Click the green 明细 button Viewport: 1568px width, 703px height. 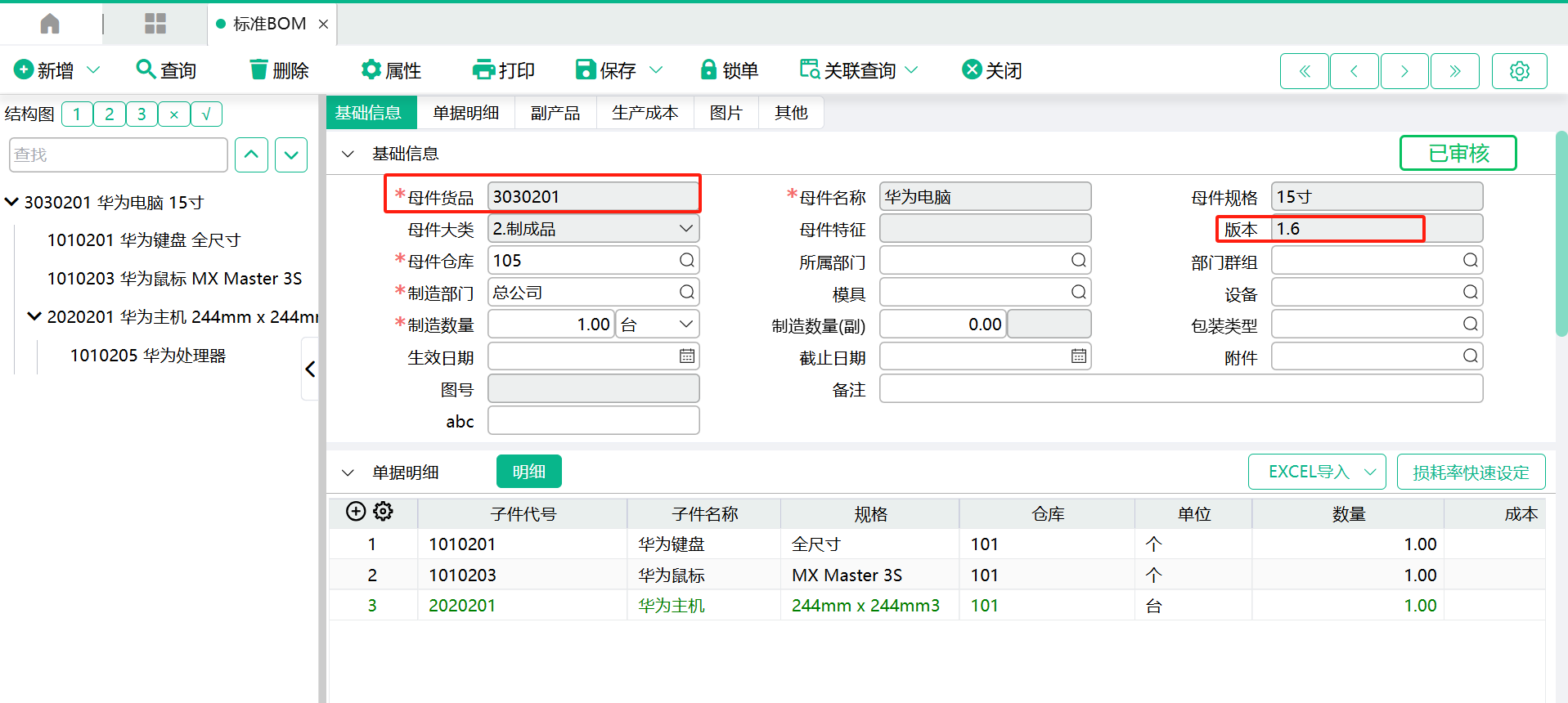529,472
